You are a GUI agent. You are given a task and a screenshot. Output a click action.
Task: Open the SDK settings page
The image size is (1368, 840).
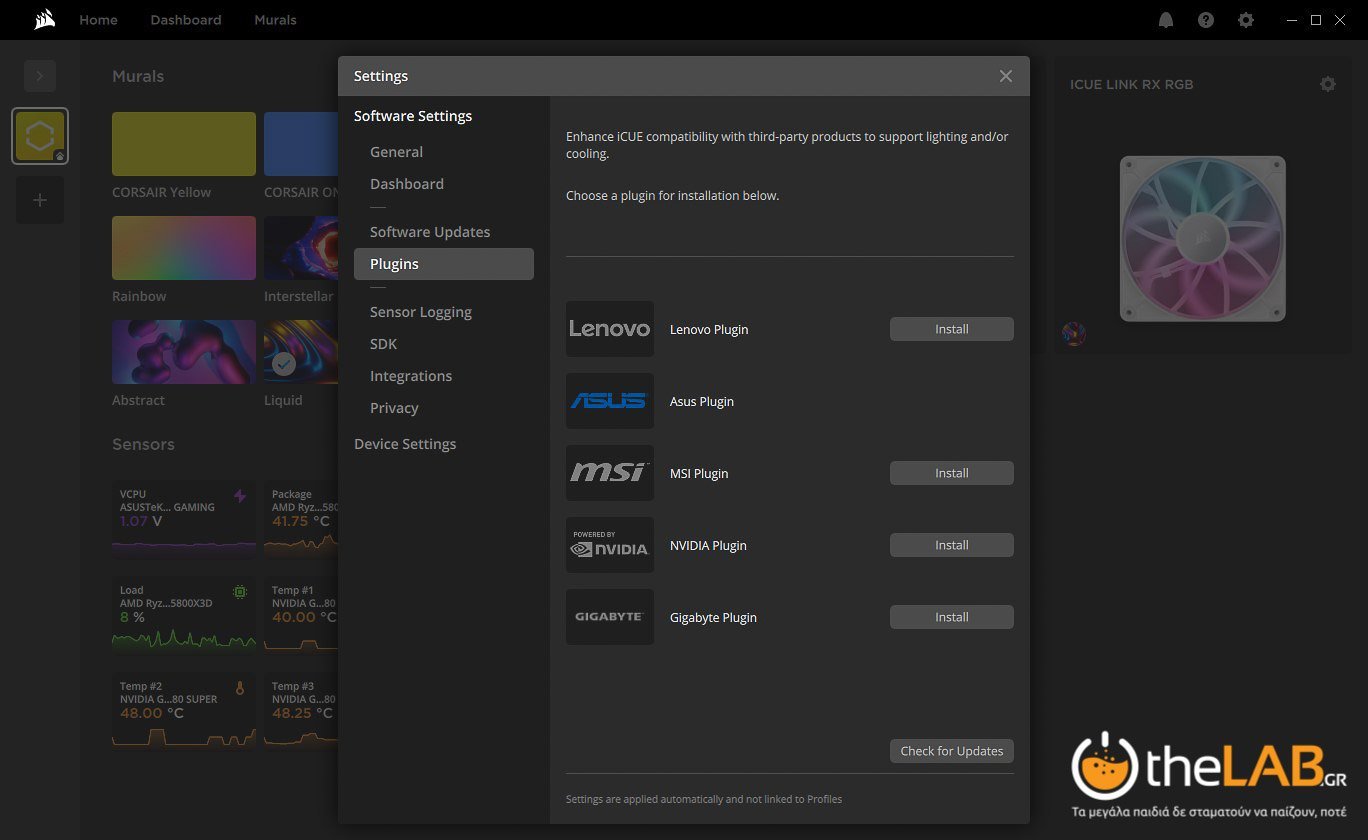coord(444,344)
